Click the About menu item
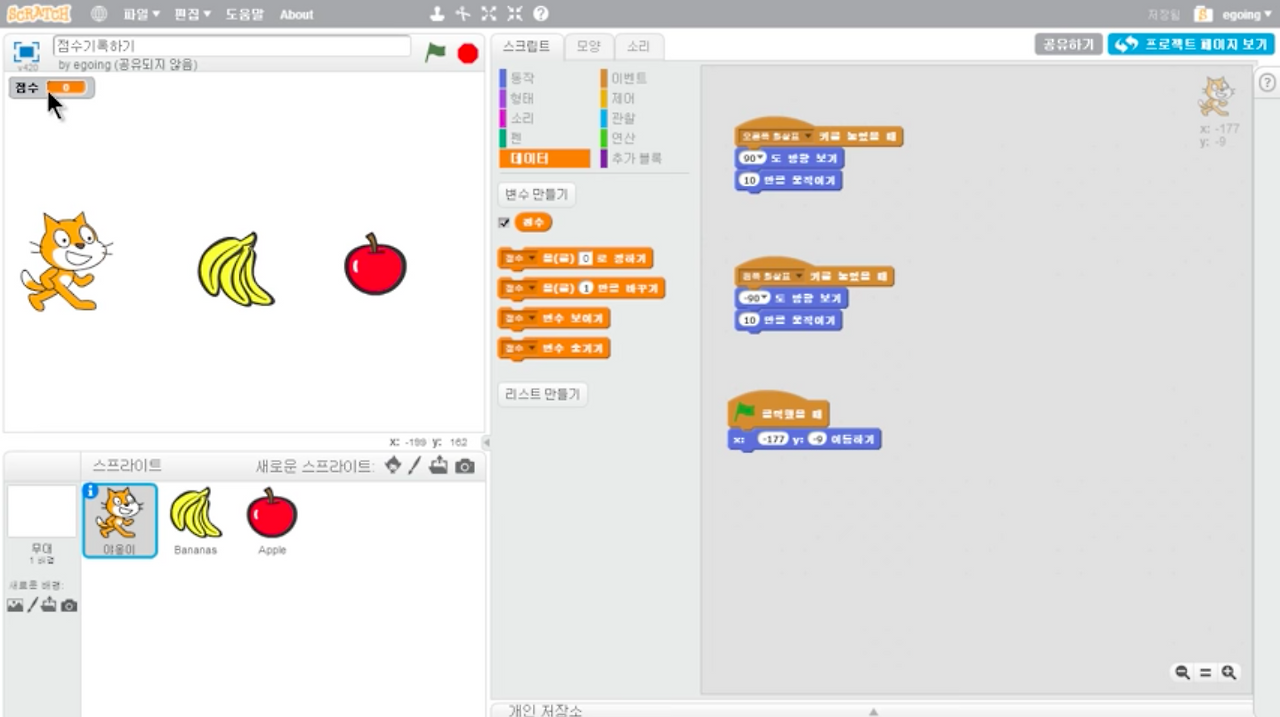The height and width of the screenshot is (717, 1280). 297,14
